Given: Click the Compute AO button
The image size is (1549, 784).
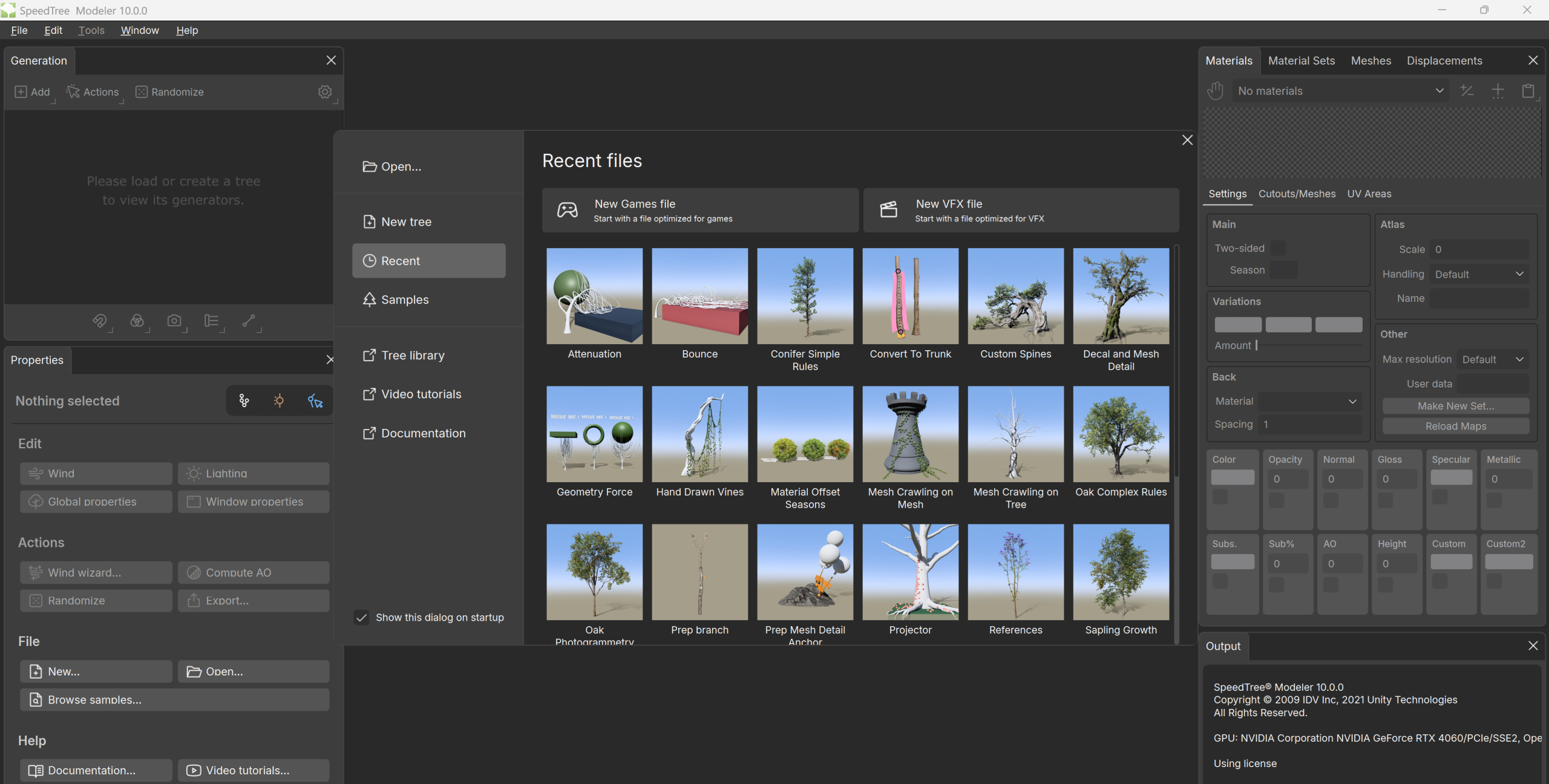Looking at the screenshot, I should point(254,572).
